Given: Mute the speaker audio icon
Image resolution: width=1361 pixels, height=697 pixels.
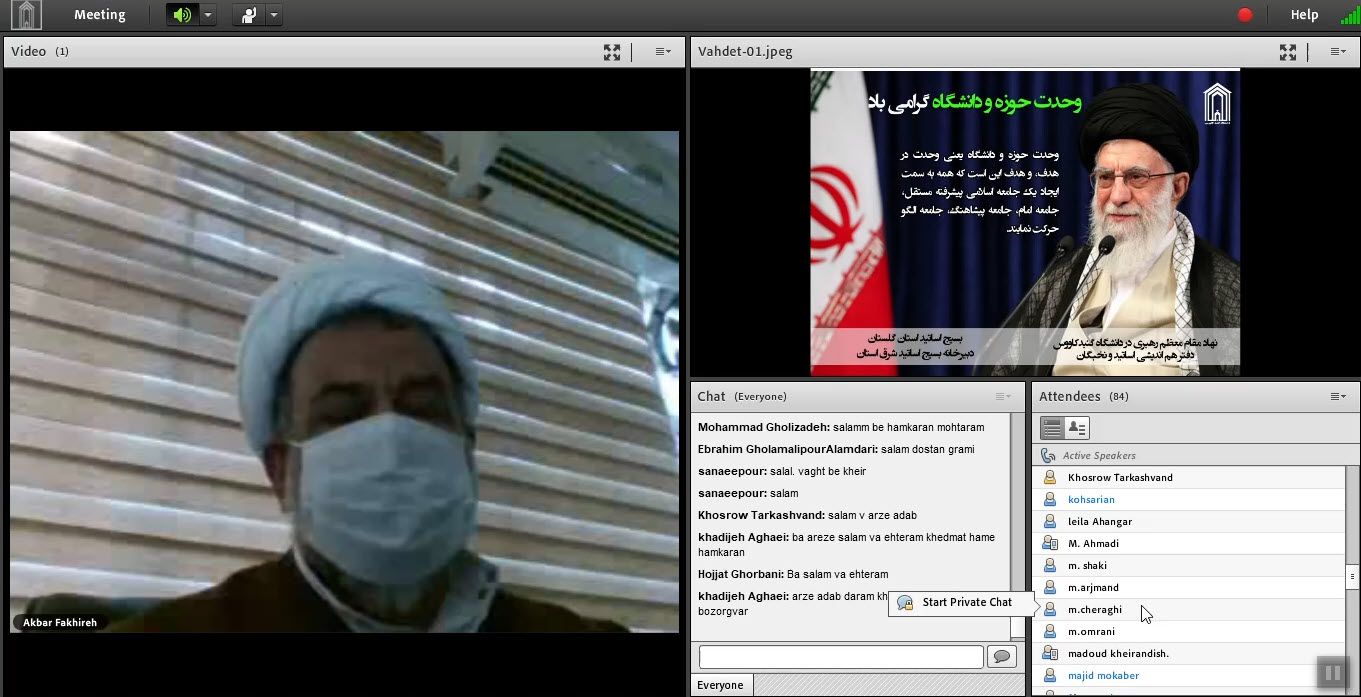Looking at the screenshot, I should tap(182, 15).
